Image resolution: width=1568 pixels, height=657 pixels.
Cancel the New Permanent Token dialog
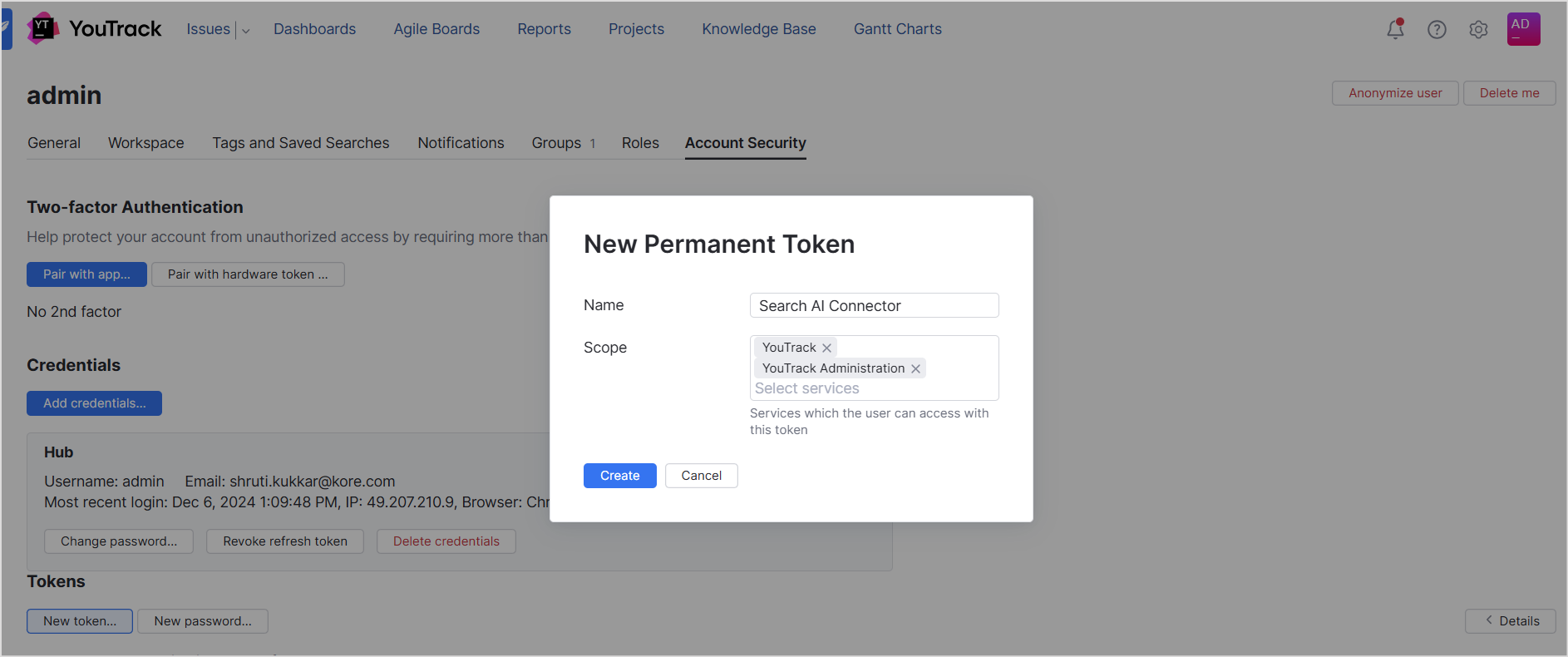(701, 476)
